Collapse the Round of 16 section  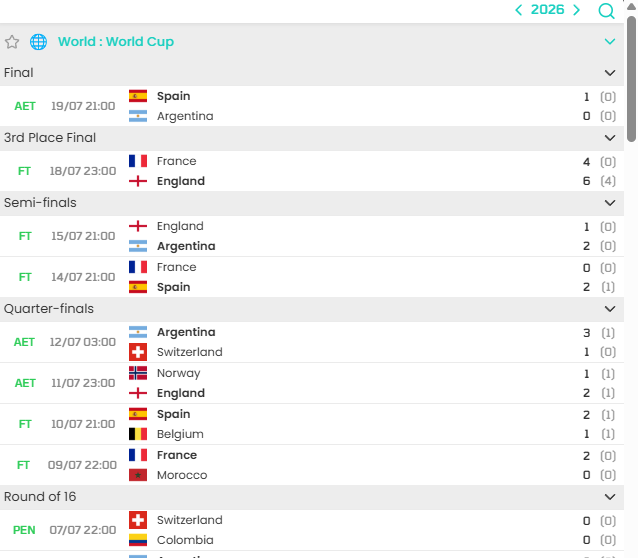pos(610,497)
